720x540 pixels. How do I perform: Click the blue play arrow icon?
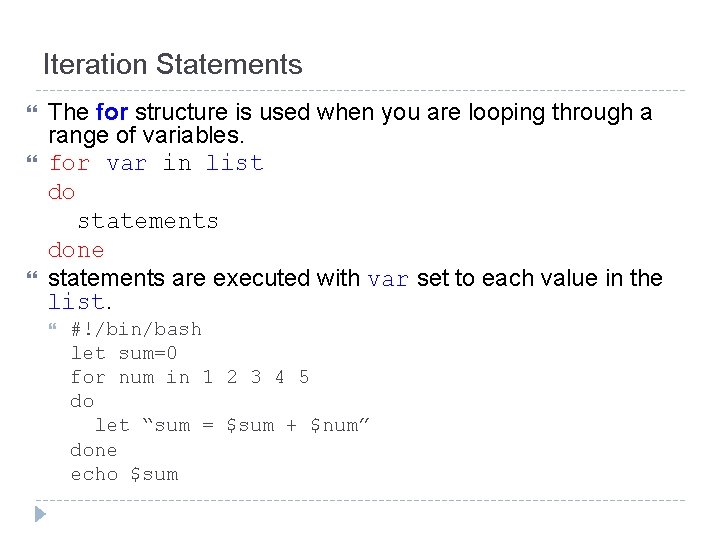pos(40,514)
